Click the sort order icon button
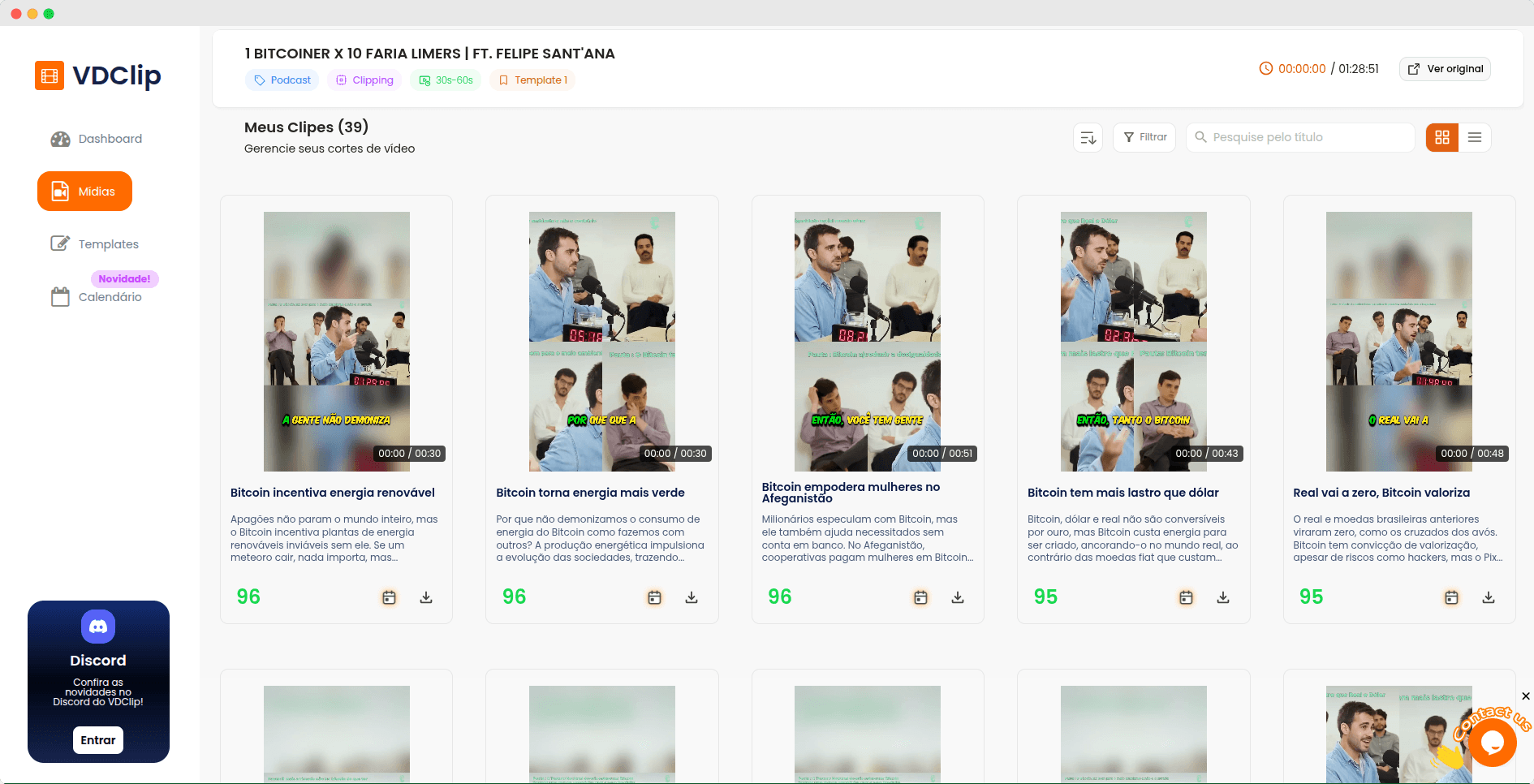 click(1088, 138)
